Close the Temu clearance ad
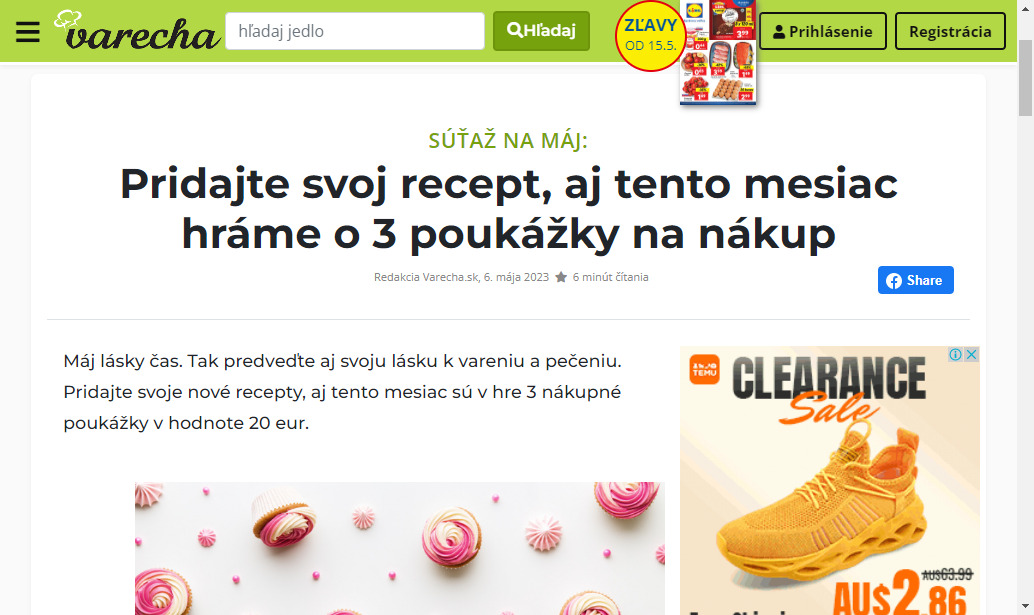Image resolution: width=1034 pixels, height=615 pixels. (x=971, y=355)
